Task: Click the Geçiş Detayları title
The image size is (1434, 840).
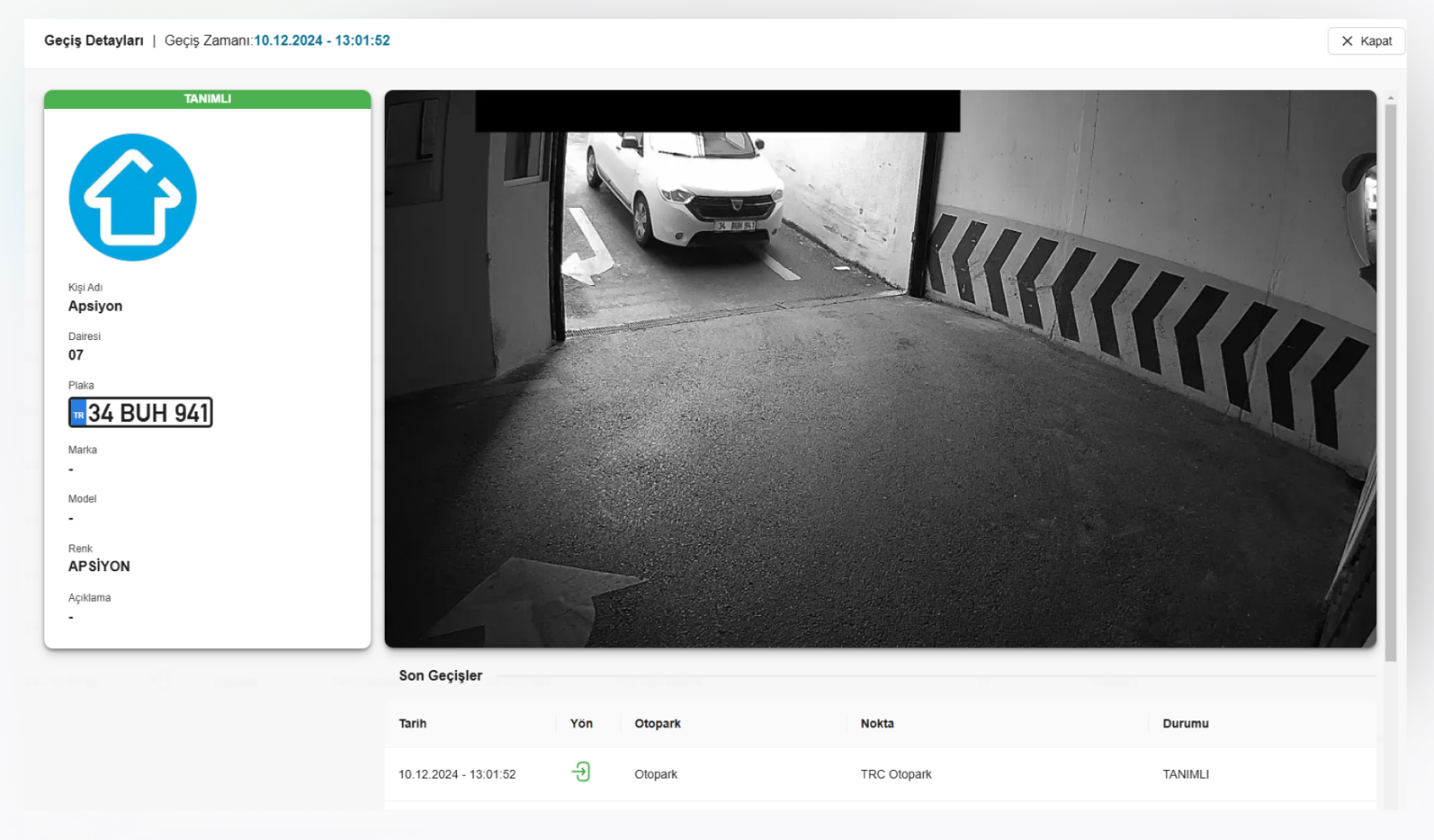Action: point(94,40)
